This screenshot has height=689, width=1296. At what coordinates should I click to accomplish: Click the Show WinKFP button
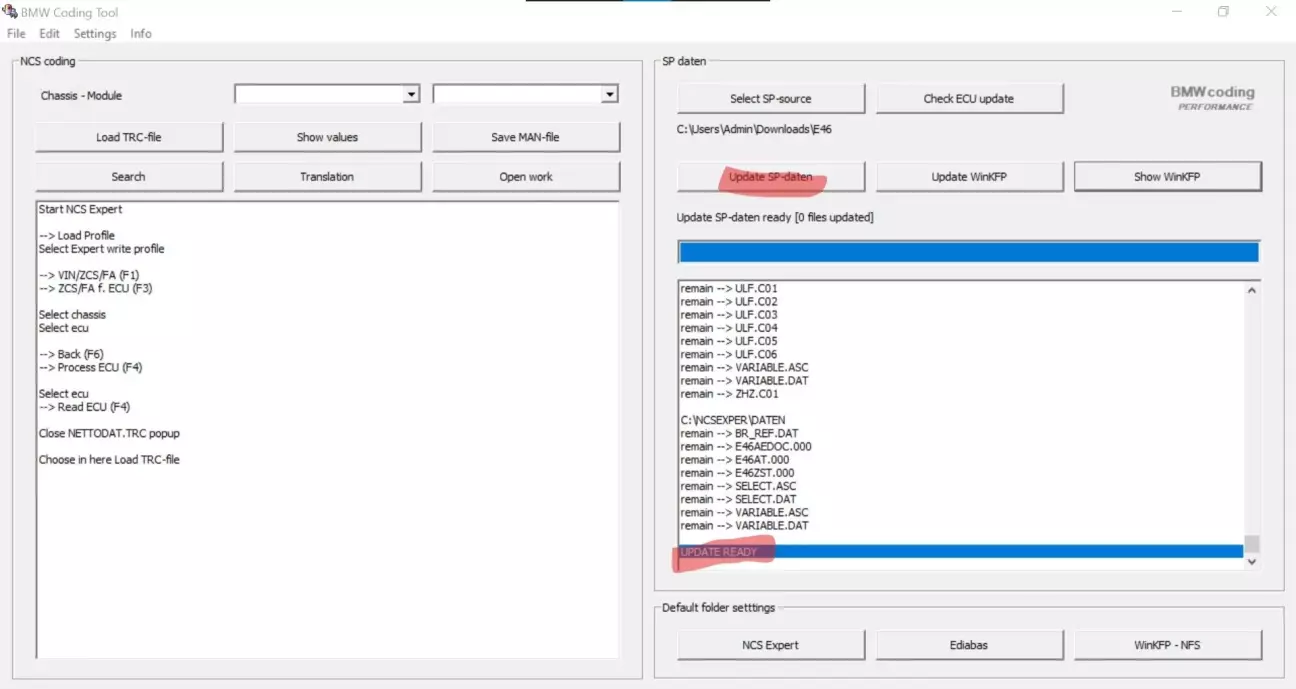[1167, 177]
